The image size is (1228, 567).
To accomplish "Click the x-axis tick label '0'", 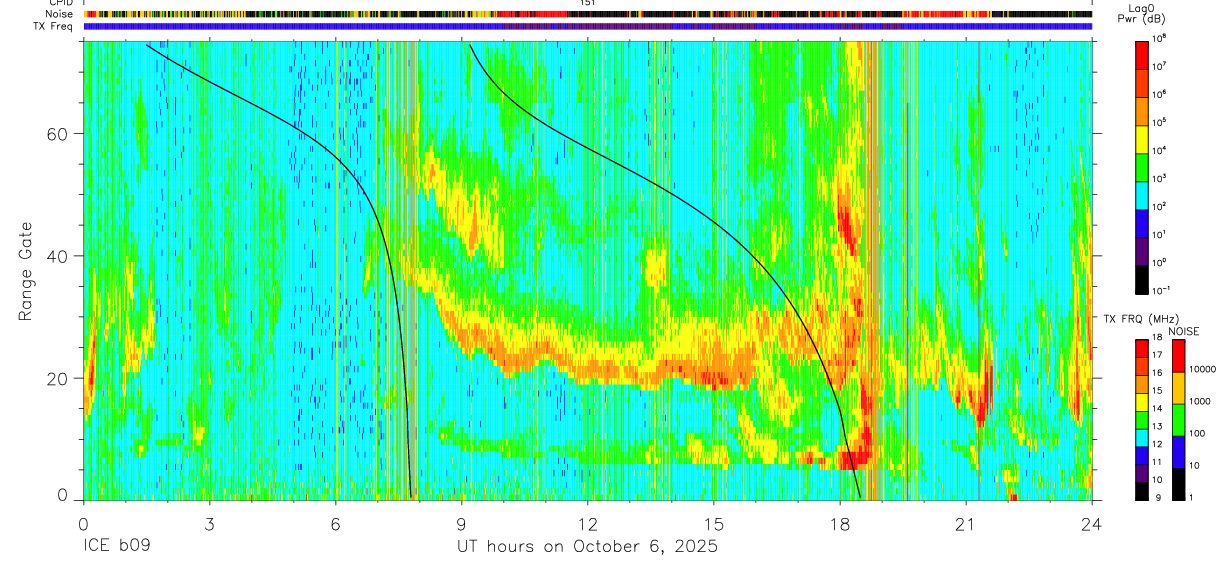I will point(83,524).
